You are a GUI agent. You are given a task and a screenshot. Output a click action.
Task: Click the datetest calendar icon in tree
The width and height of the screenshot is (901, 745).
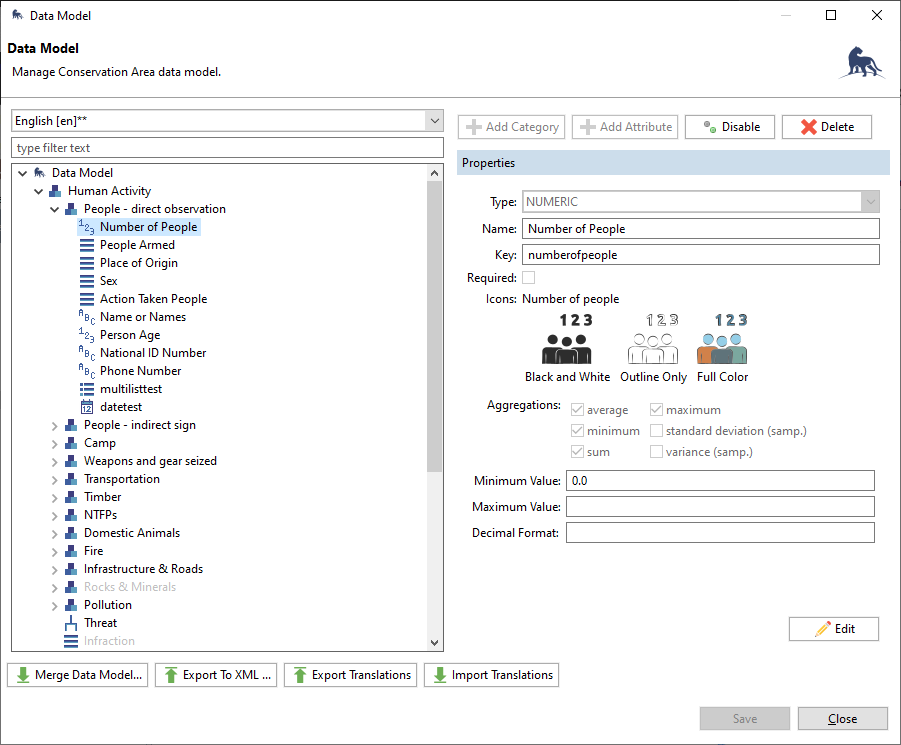click(87, 407)
